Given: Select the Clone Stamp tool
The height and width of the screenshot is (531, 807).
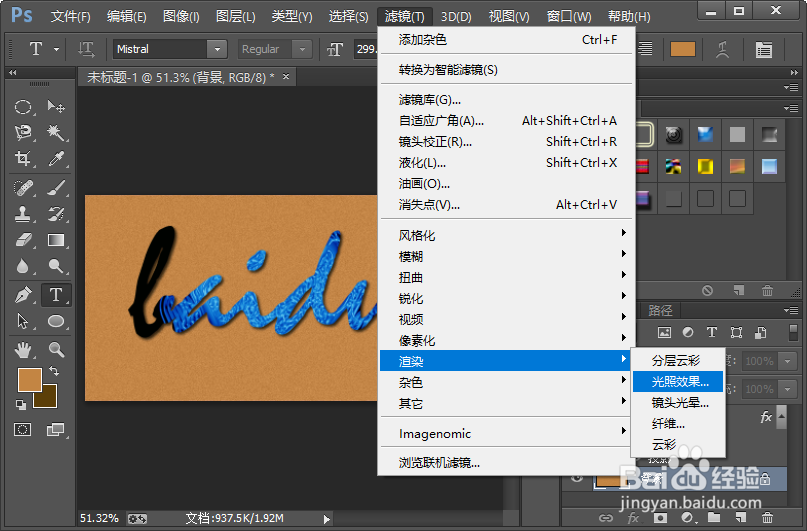Looking at the screenshot, I should [23, 214].
